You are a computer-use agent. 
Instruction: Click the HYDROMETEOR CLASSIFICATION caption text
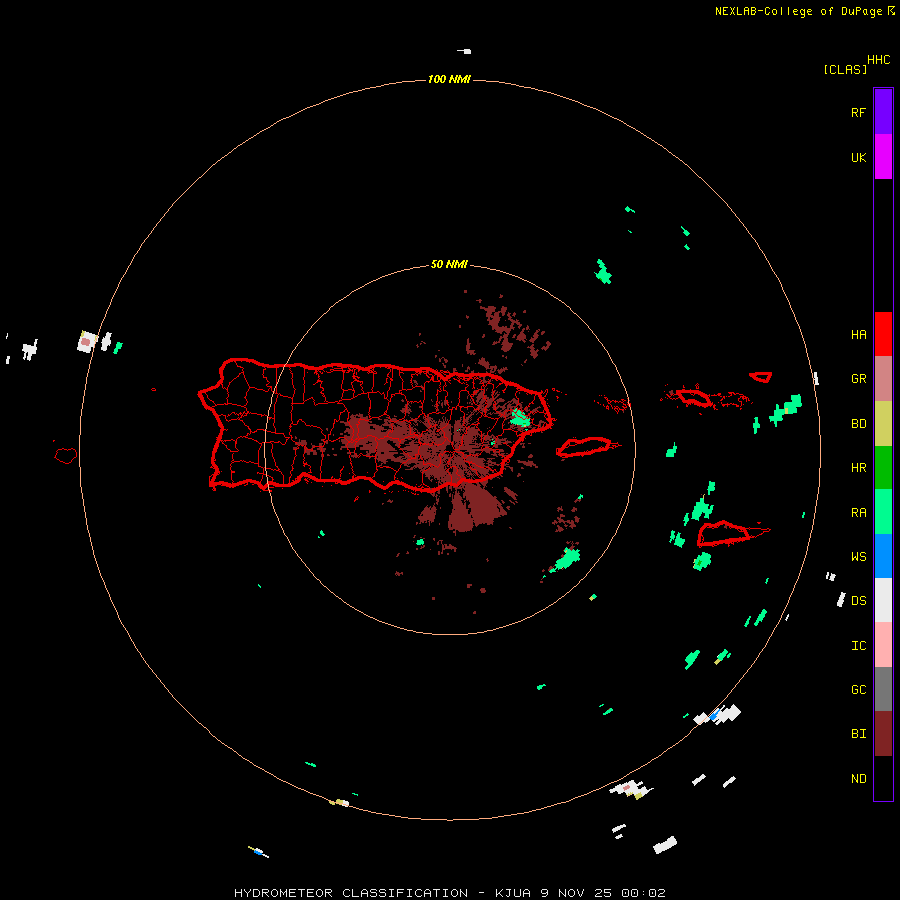[351, 893]
